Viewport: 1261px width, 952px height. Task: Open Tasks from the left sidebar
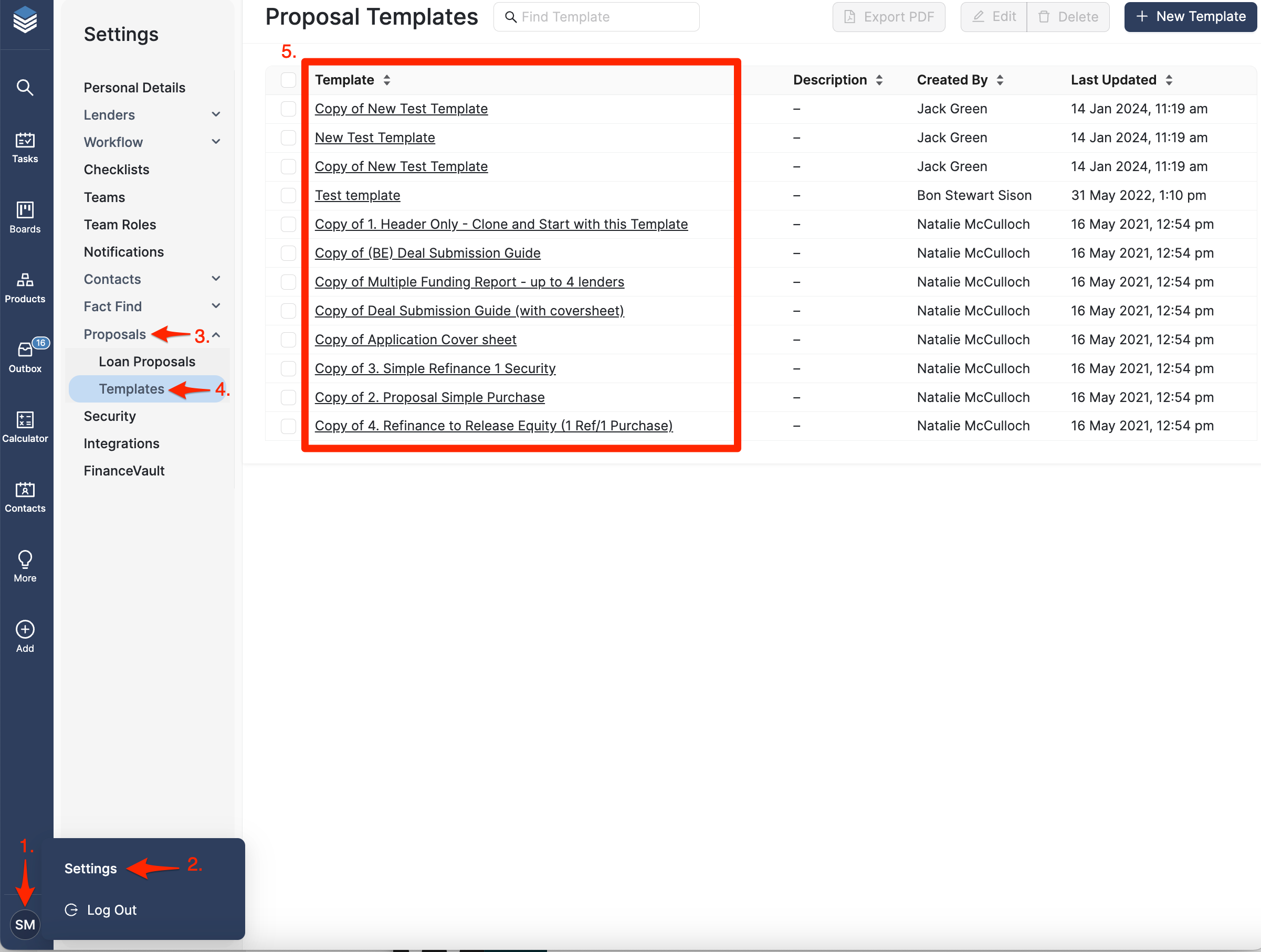(25, 147)
